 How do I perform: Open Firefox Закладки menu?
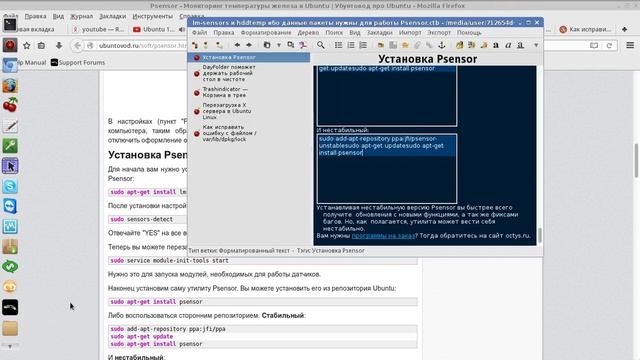click(112, 16)
